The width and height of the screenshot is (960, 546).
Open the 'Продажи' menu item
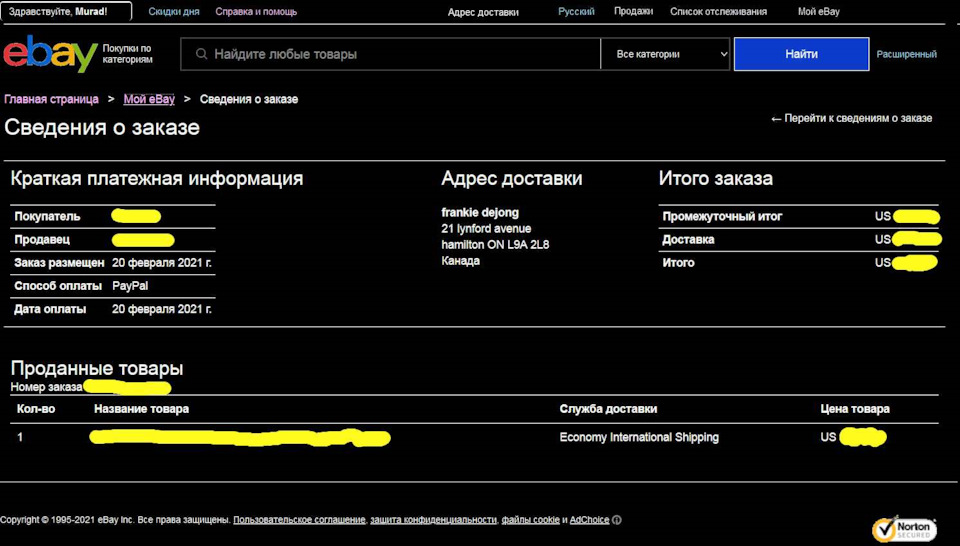click(633, 12)
